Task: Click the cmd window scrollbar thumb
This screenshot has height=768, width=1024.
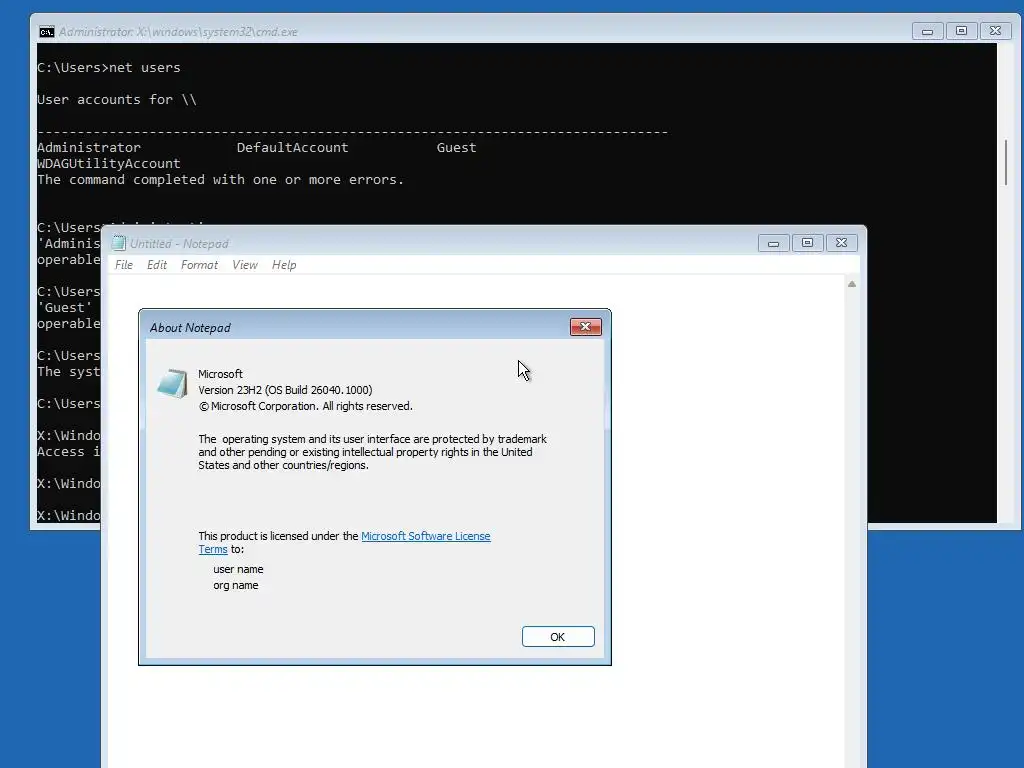Action: coord(1006,162)
